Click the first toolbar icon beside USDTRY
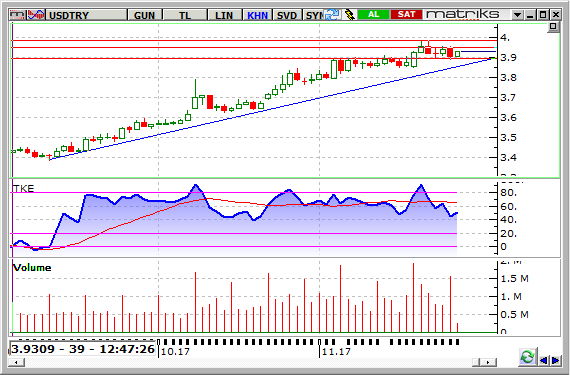Viewport: 570px width, 375px height. 18,15
